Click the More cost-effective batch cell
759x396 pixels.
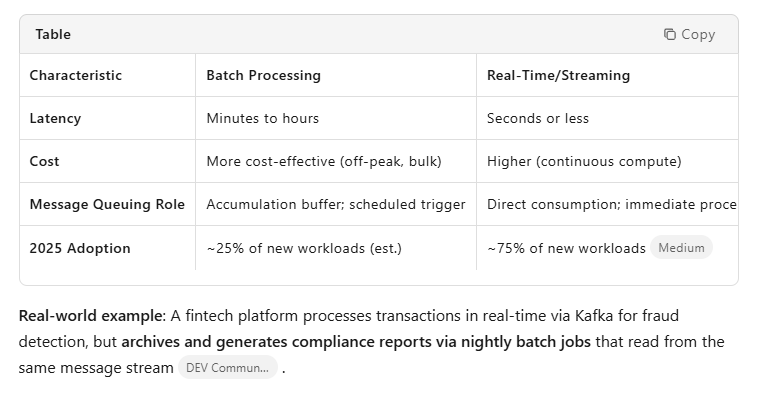(324, 161)
